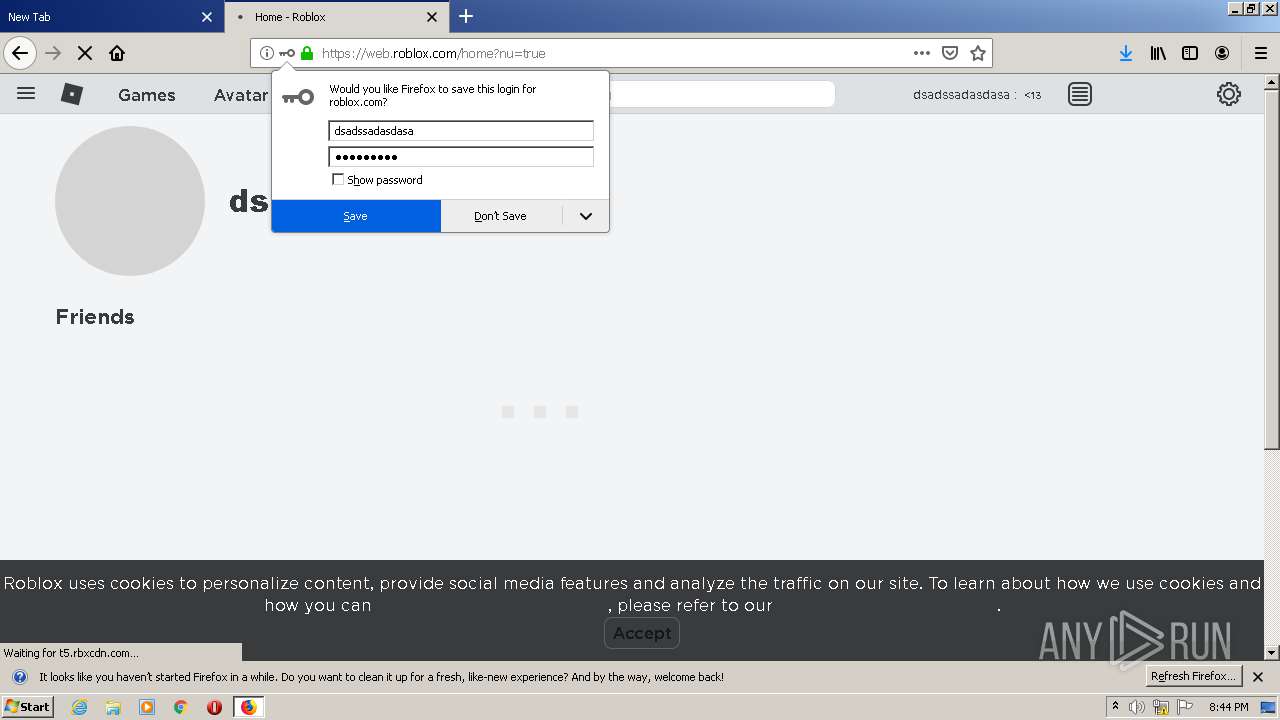
Task: Click the vertical page scrollbar
Action: click(1272, 270)
